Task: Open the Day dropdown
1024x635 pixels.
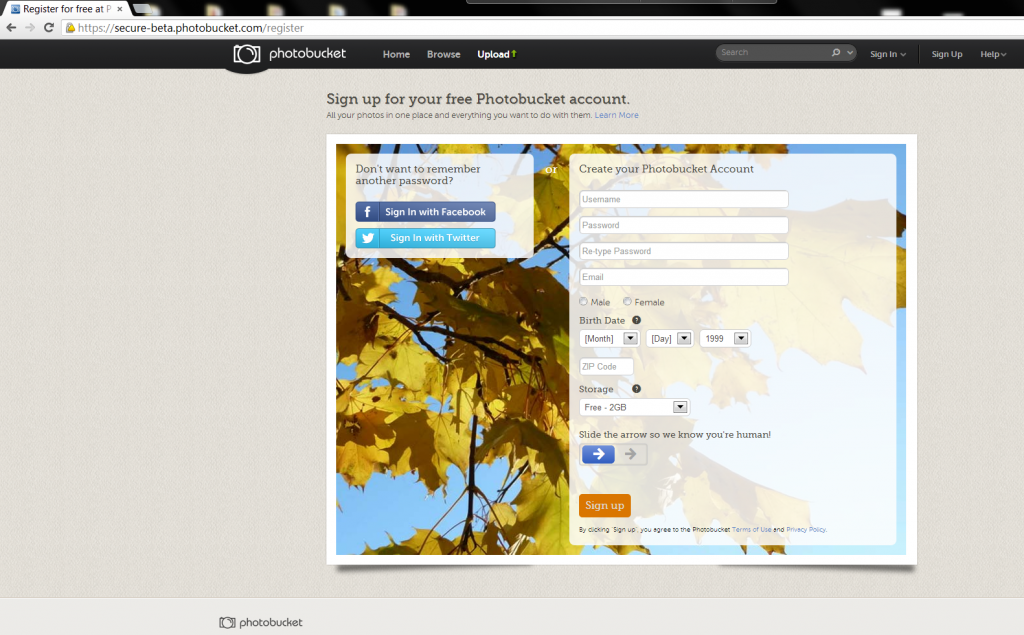Action: [x=669, y=338]
